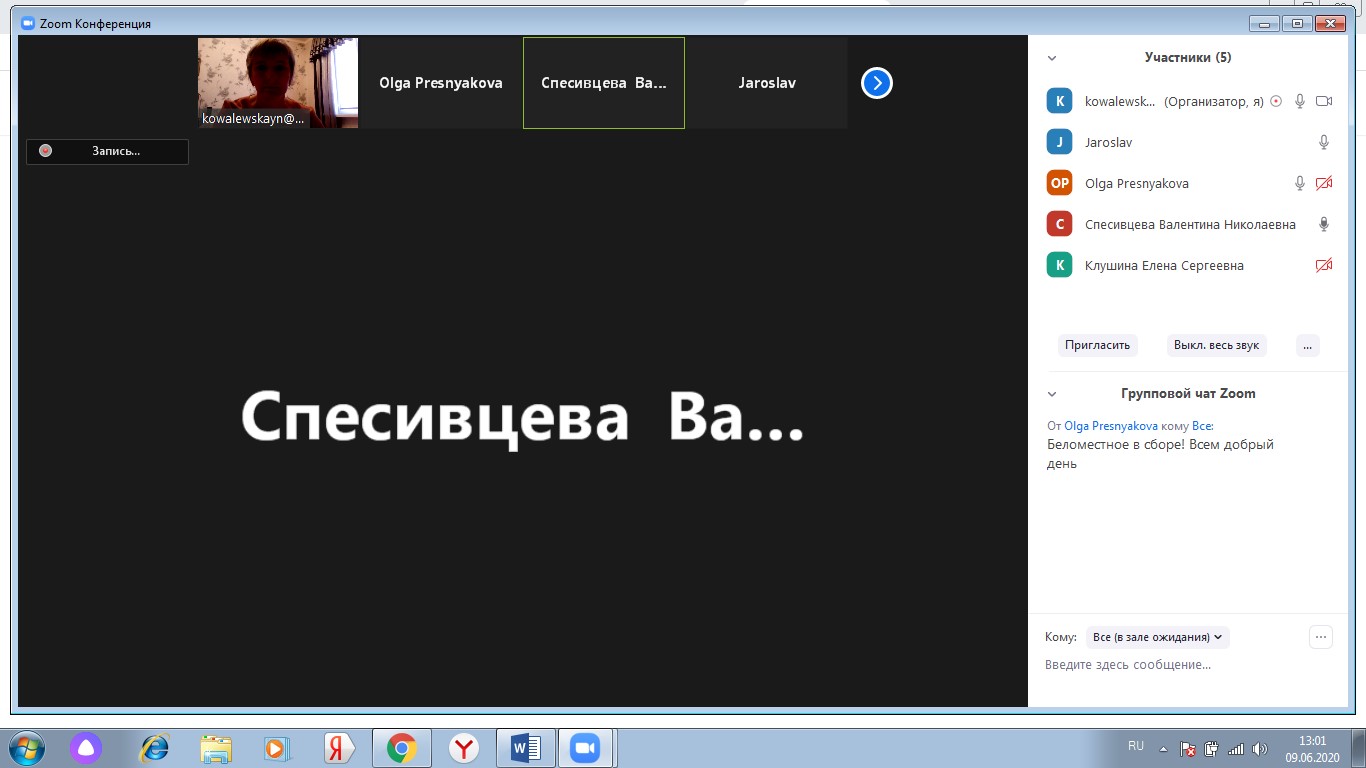Open the Zoom app from the taskbar
The width and height of the screenshot is (1366, 768).
tap(584, 747)
